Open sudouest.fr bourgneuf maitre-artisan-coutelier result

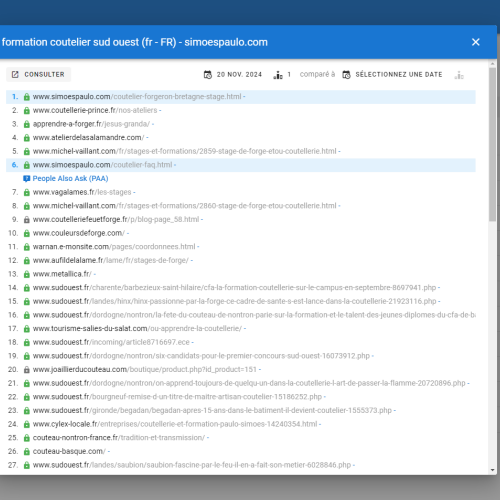[x=177, y=397]
